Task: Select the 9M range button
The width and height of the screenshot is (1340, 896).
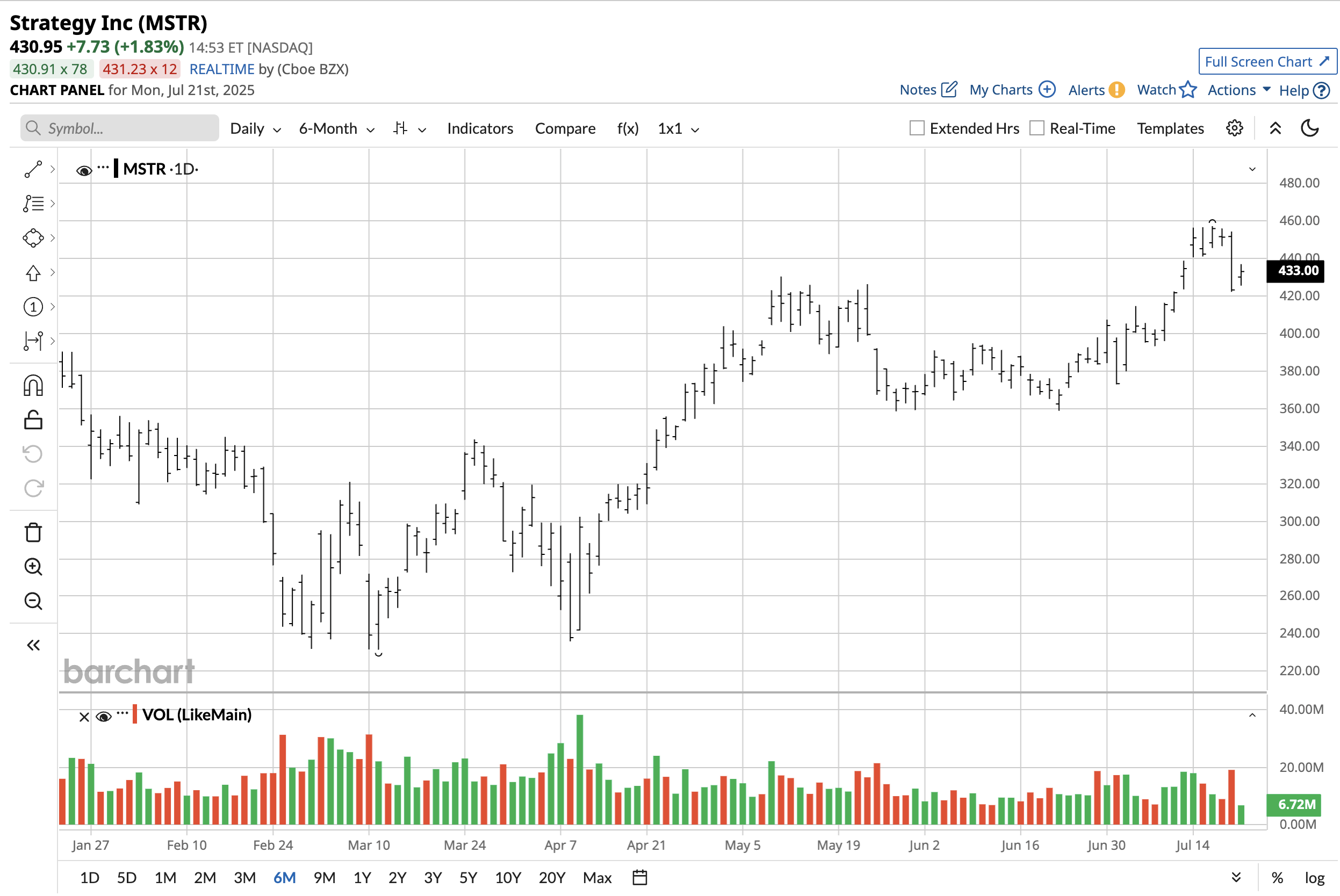Action: (324, 877)
